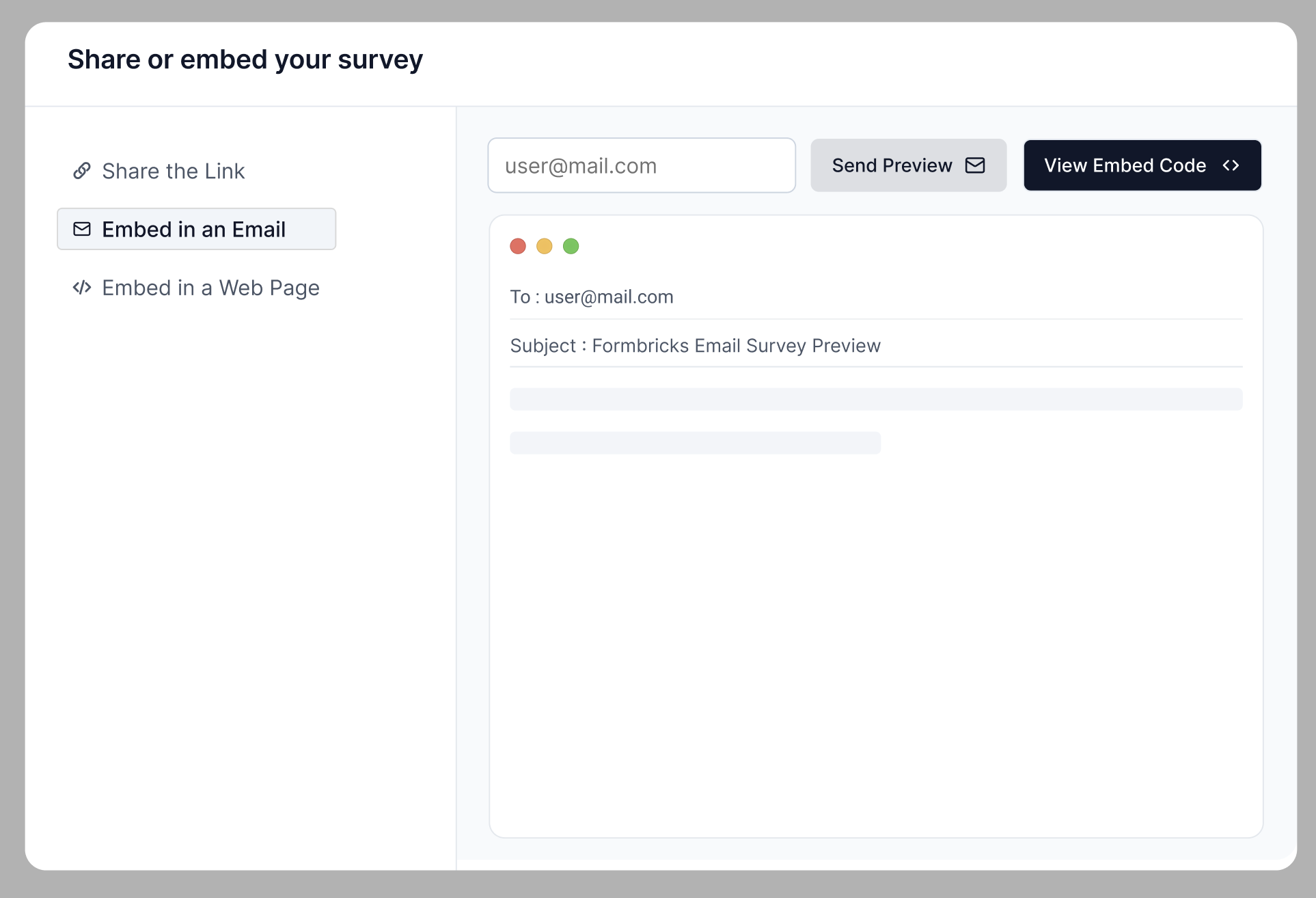Click the mail icon inside Send Preview button
This screenshot has height=898, width=1316.
[975, 165]
